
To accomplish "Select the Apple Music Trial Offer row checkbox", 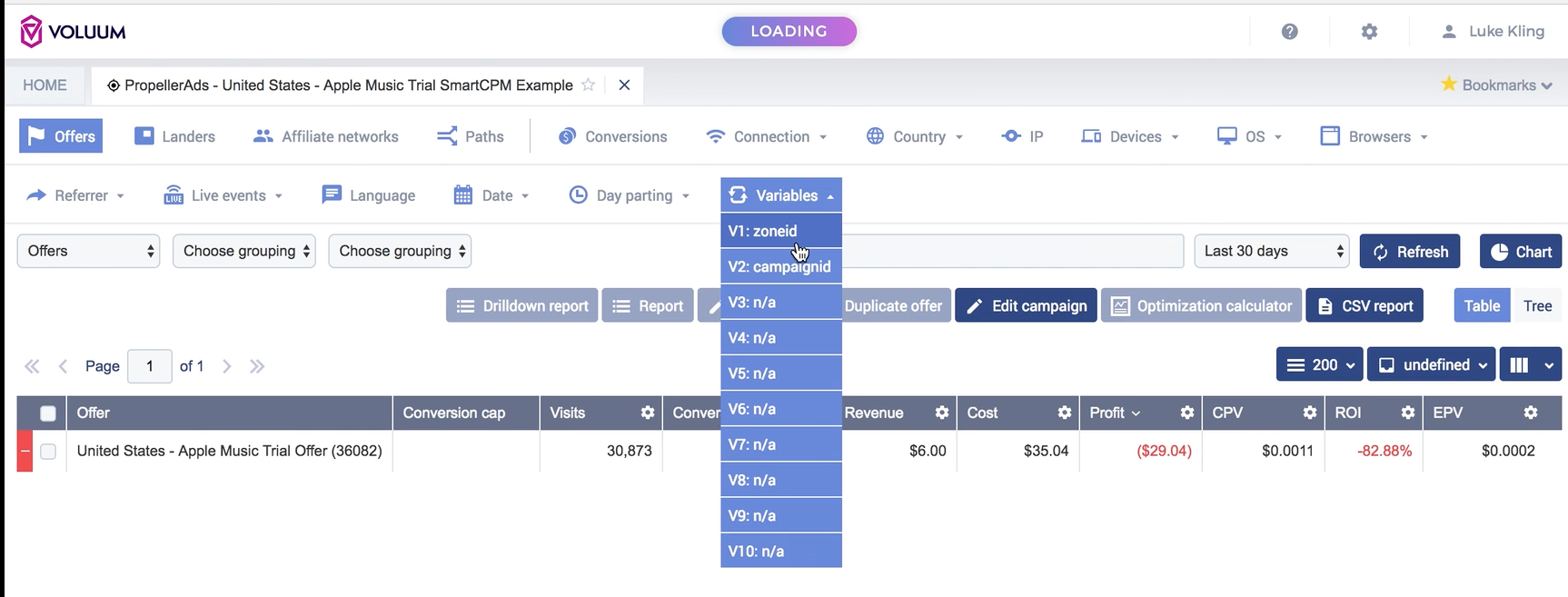I will 48,451.
